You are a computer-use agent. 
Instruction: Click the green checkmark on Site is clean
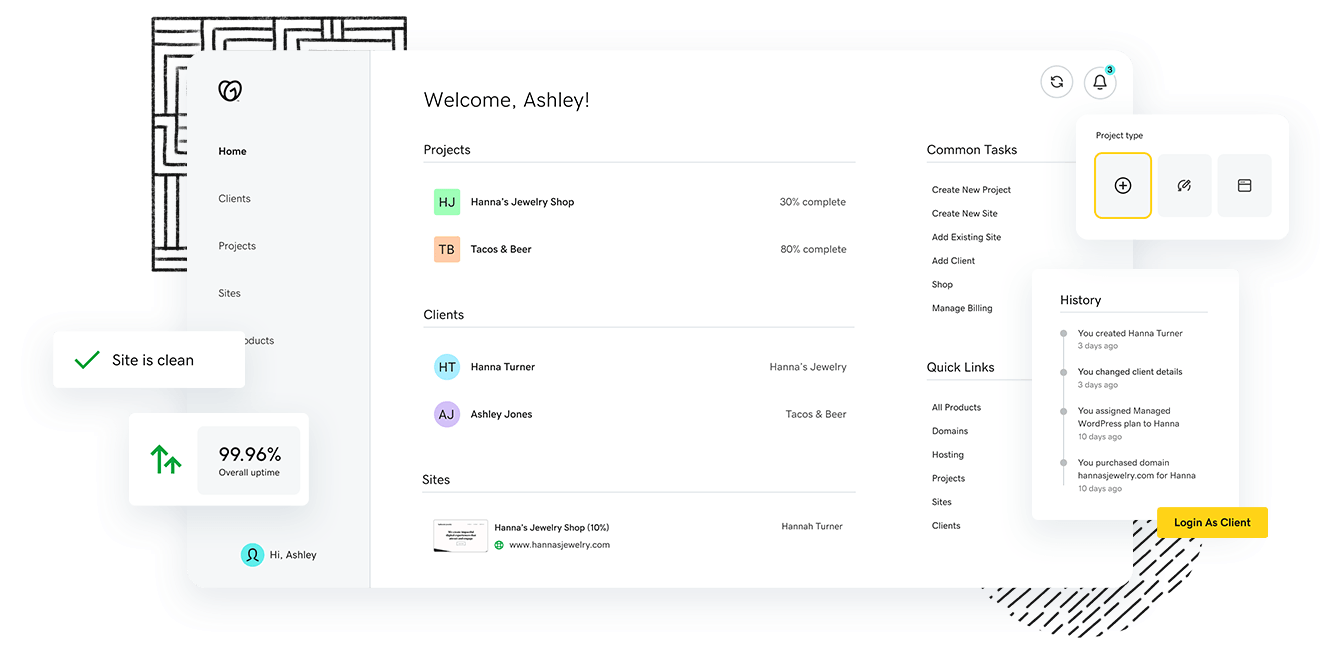(87, 360)
